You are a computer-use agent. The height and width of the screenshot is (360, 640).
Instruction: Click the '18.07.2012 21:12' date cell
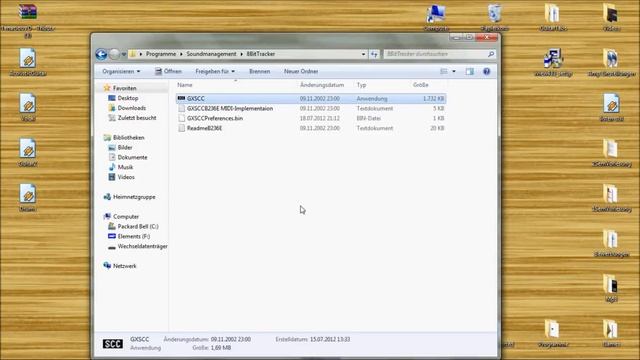320,118
